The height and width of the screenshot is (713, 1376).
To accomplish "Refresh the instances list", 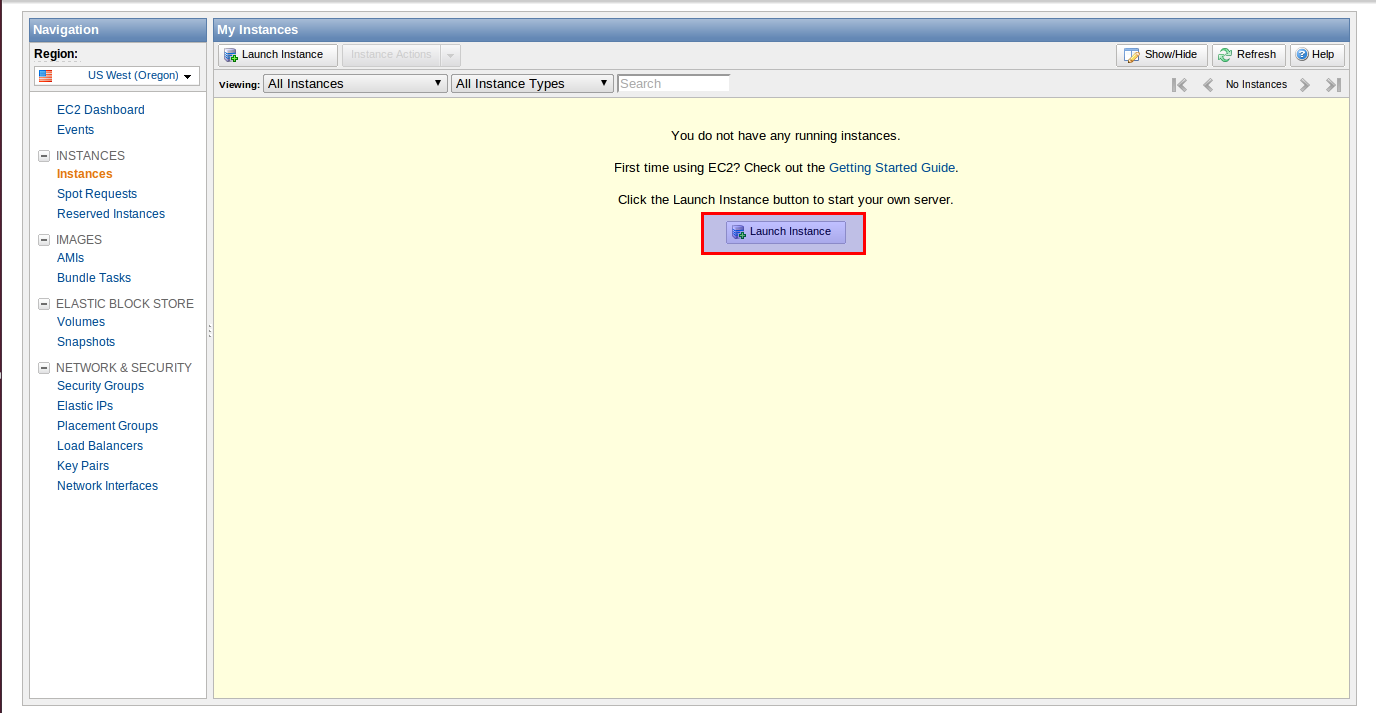I will [x=1248, y=55].
